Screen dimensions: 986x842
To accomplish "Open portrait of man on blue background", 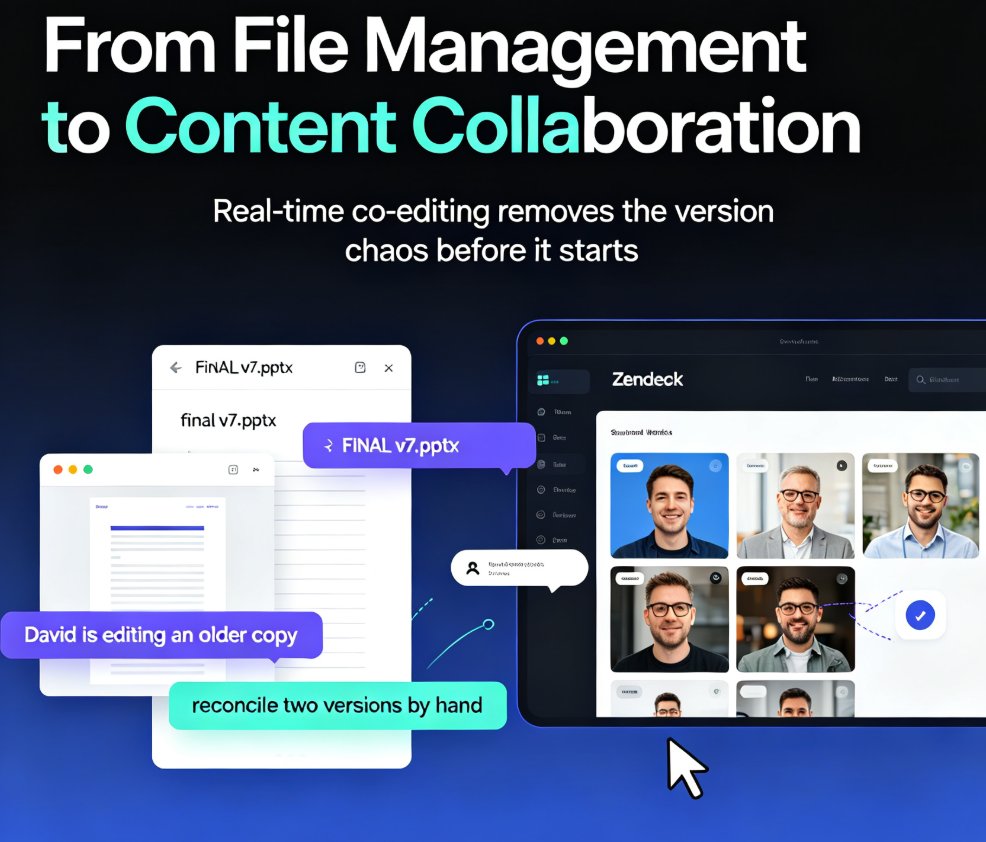I will click(670, 506).
